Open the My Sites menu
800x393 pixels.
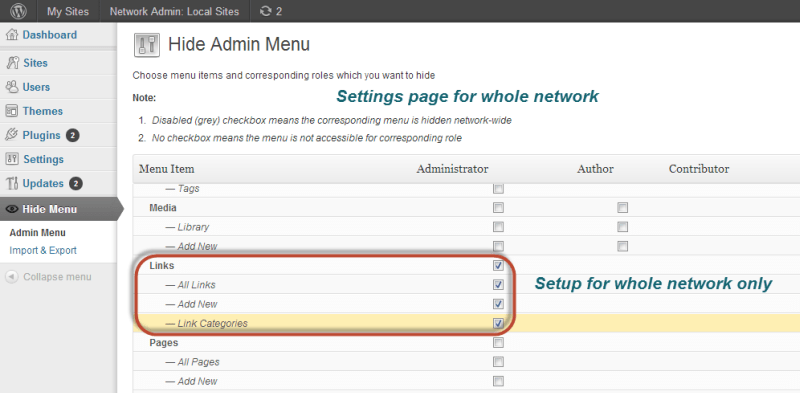tap(68, 11)
